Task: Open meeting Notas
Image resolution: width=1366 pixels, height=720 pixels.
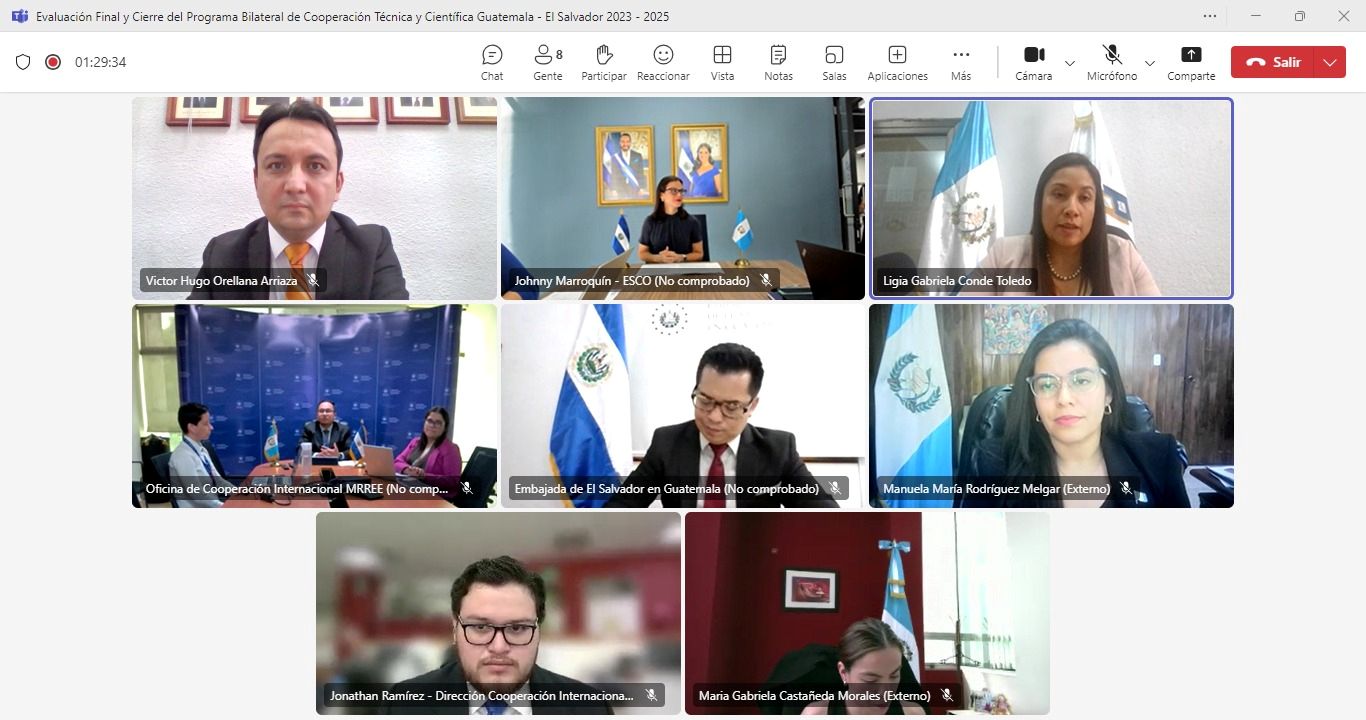Action: click(778, 62)
